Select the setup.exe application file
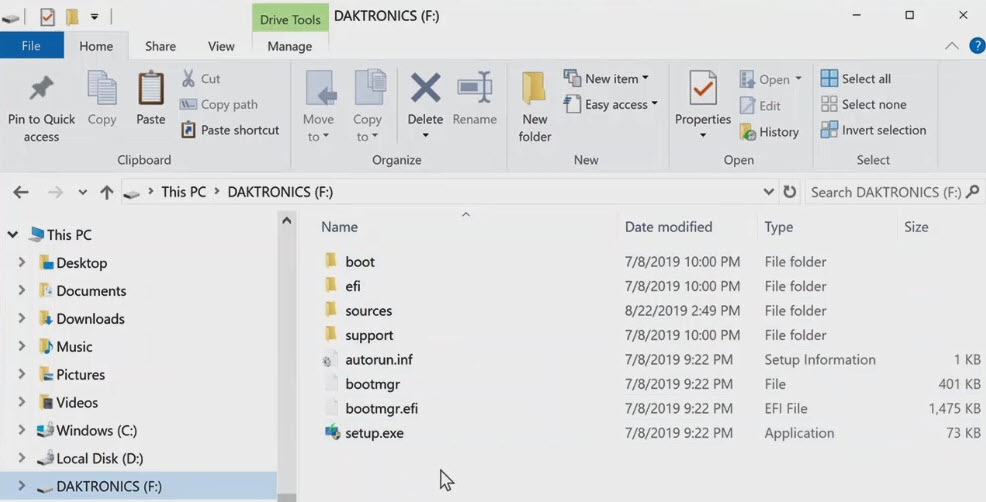Screen dimensions: 986x502 point(374,433)
